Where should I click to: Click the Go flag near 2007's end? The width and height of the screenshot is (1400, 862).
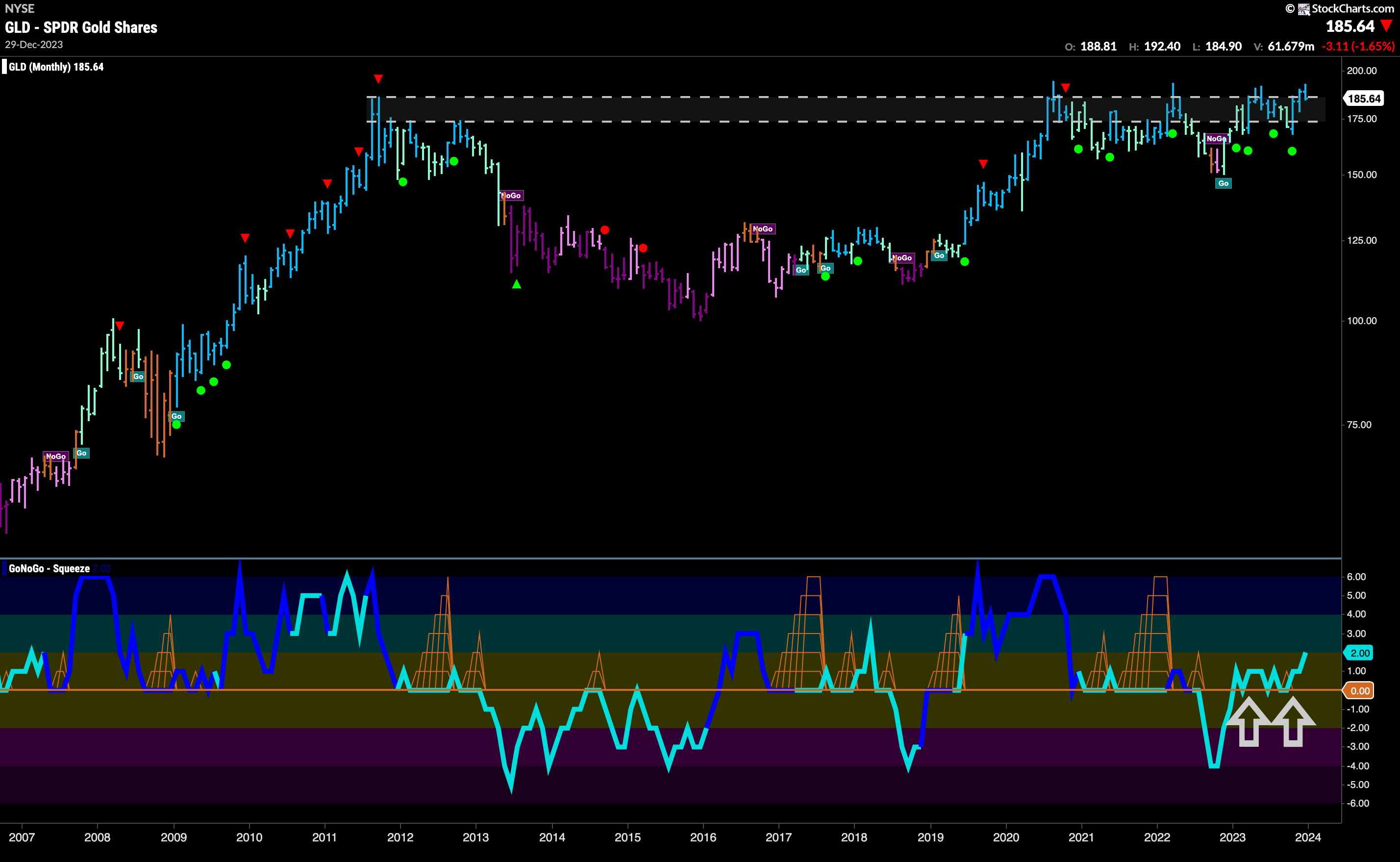(x=81, y=453)
